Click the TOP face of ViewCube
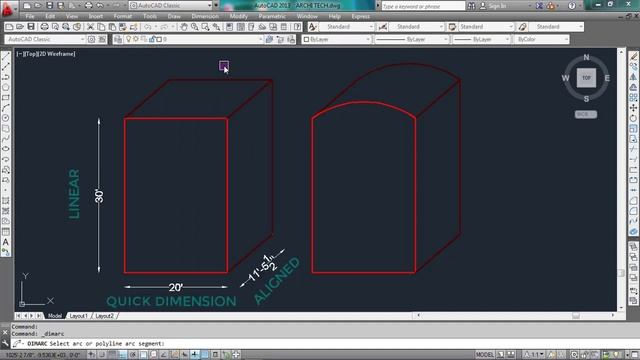Viewport: 640px width, 360px height. coord(587,78)
